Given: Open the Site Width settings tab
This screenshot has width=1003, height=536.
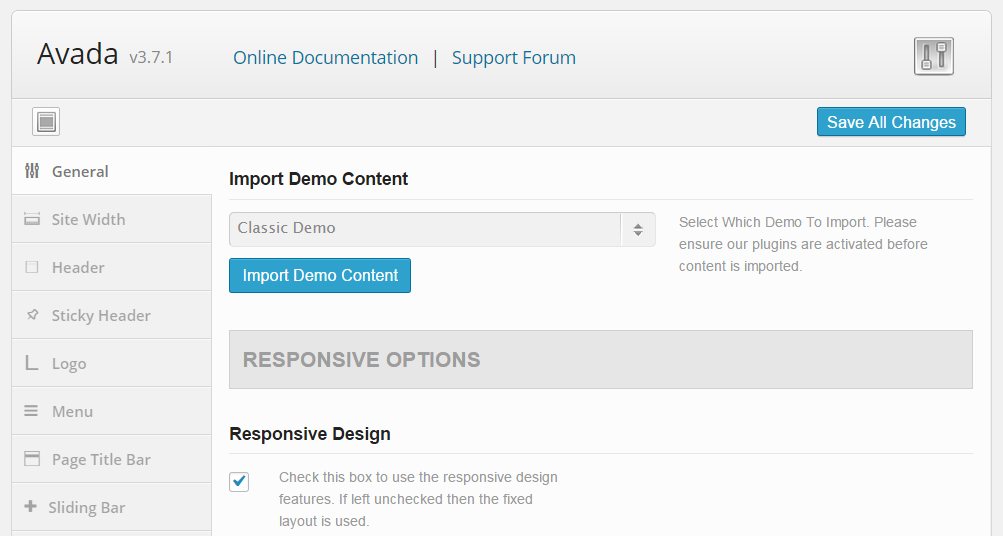Looking at the screenshot, I should 112,219.
